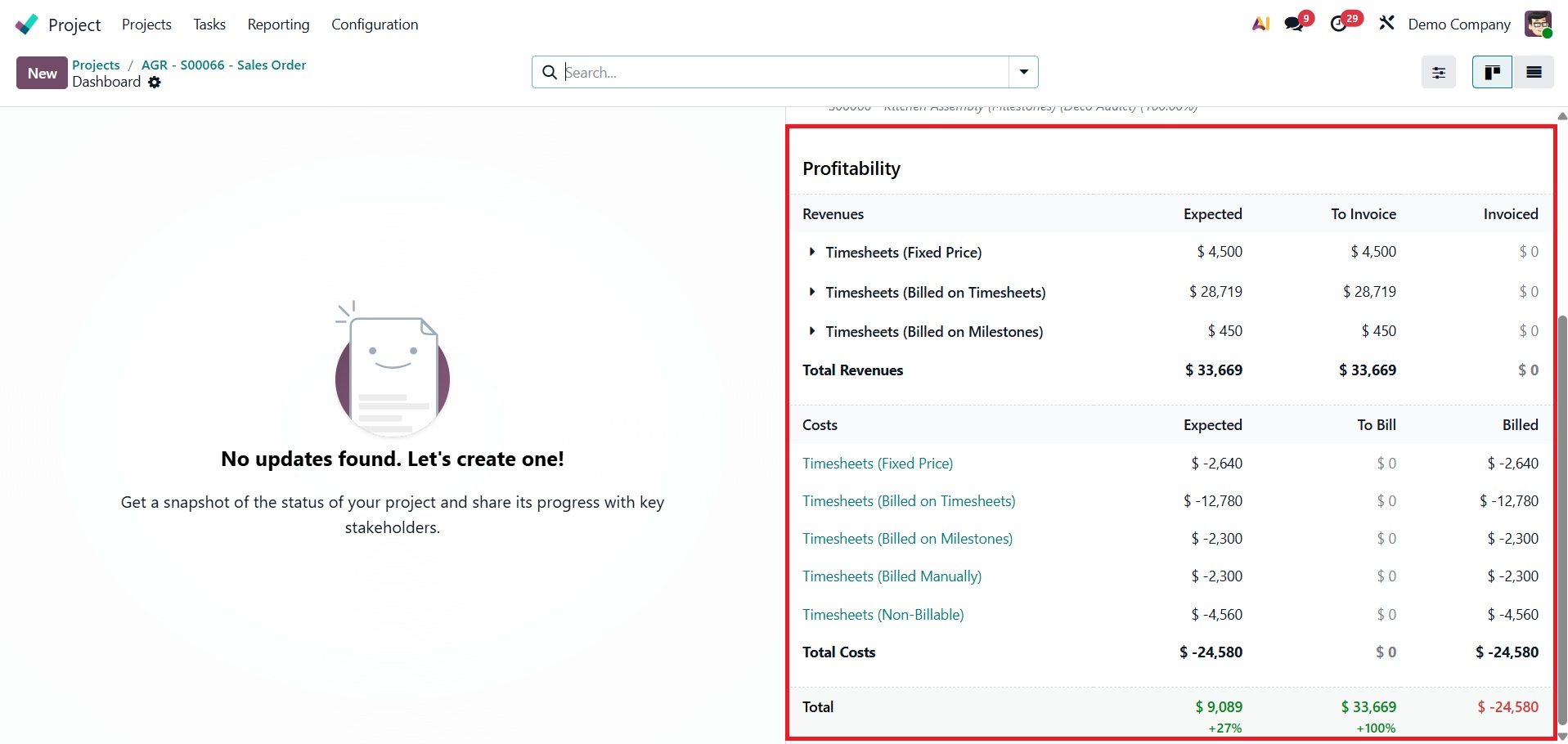The height and width of the screenshot is (744, 1568).
Task: Click the user avatar picture
Action: [1538, 24]
